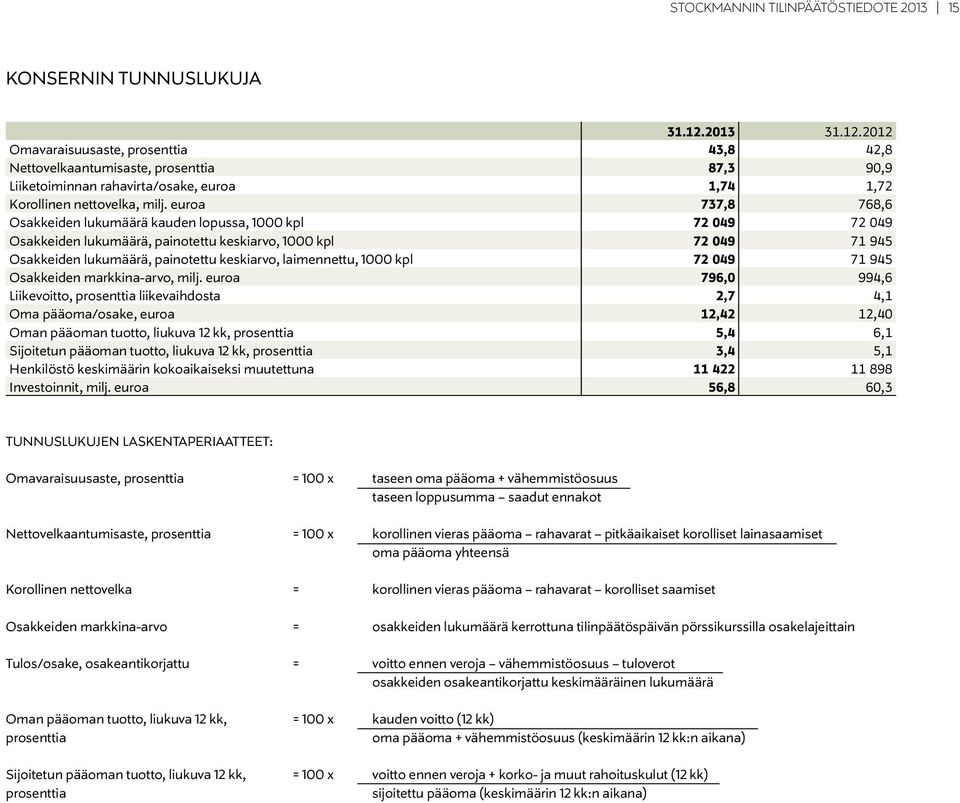Click the value '11 898'

pyautogui.click(x=871, y=370)
